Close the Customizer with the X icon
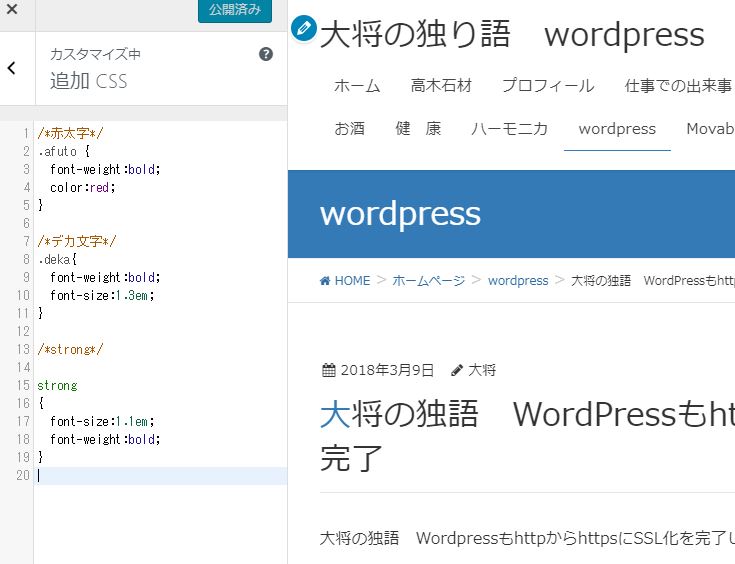The image size is (735, 564). coord(12,9)
